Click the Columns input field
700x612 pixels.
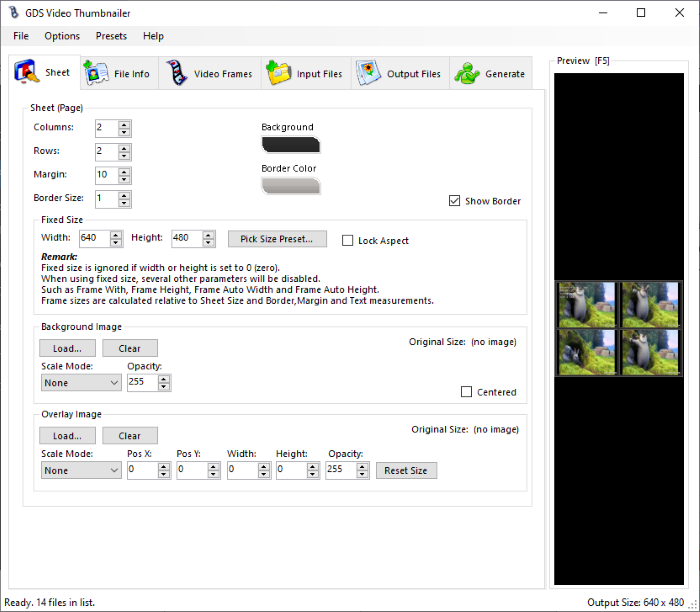point(107,128)
